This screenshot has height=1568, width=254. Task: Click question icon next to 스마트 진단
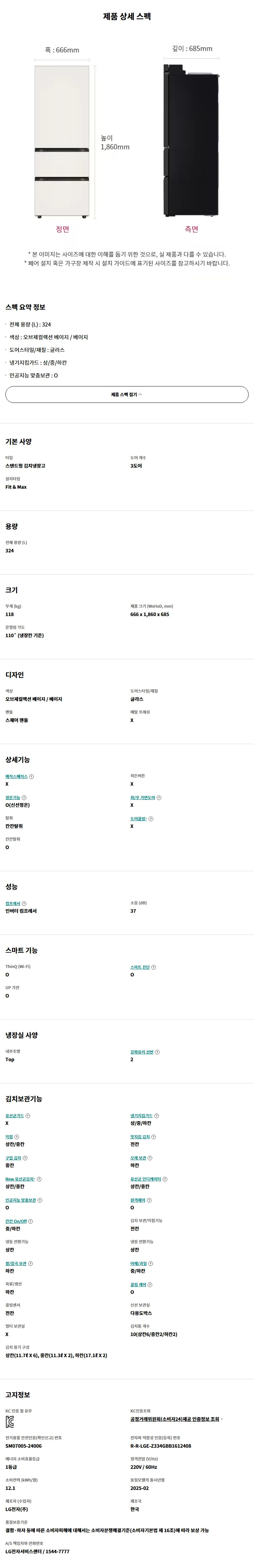tap(154, 967)
